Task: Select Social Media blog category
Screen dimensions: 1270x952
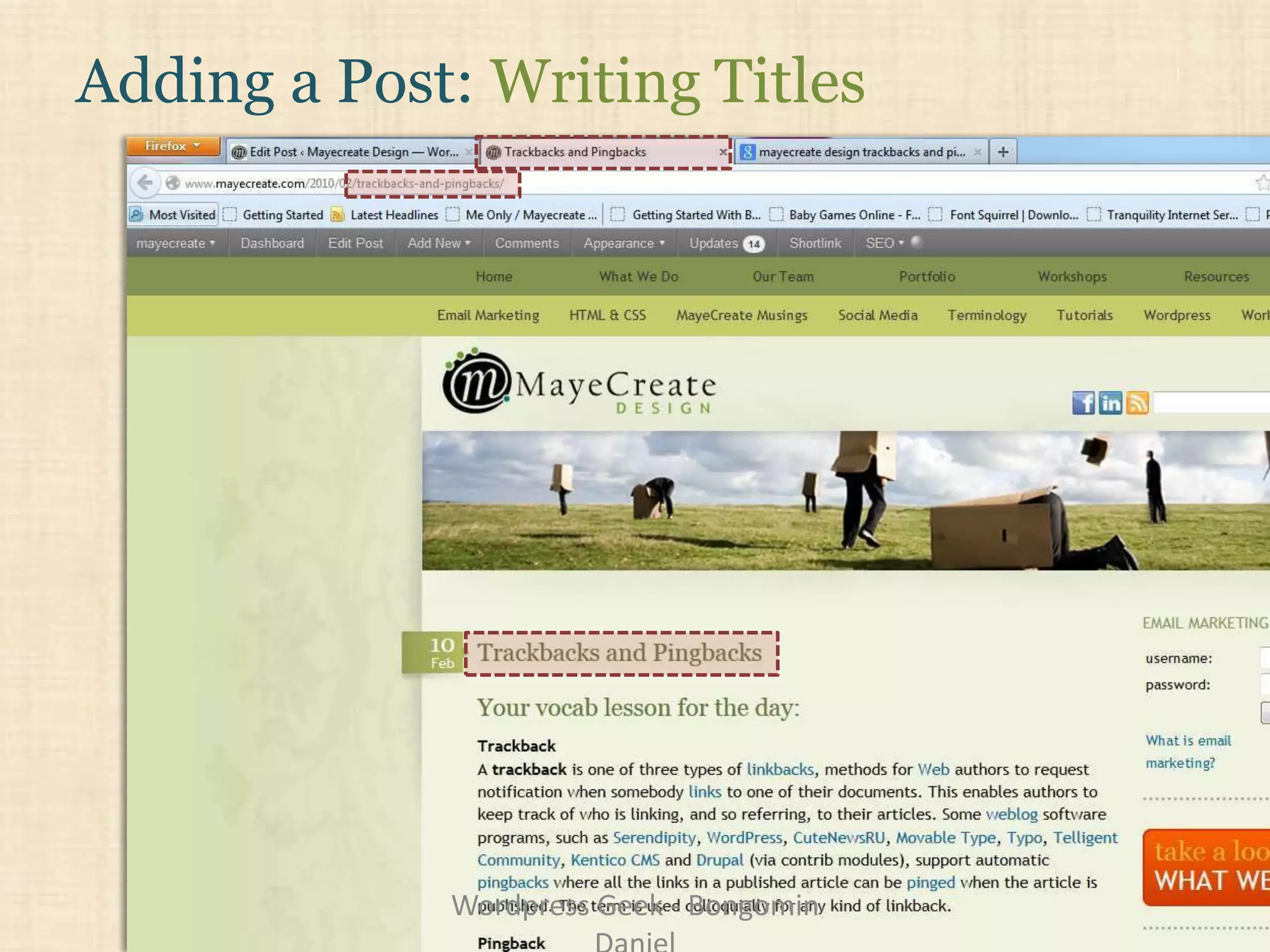Action: [x=877, y=315]
